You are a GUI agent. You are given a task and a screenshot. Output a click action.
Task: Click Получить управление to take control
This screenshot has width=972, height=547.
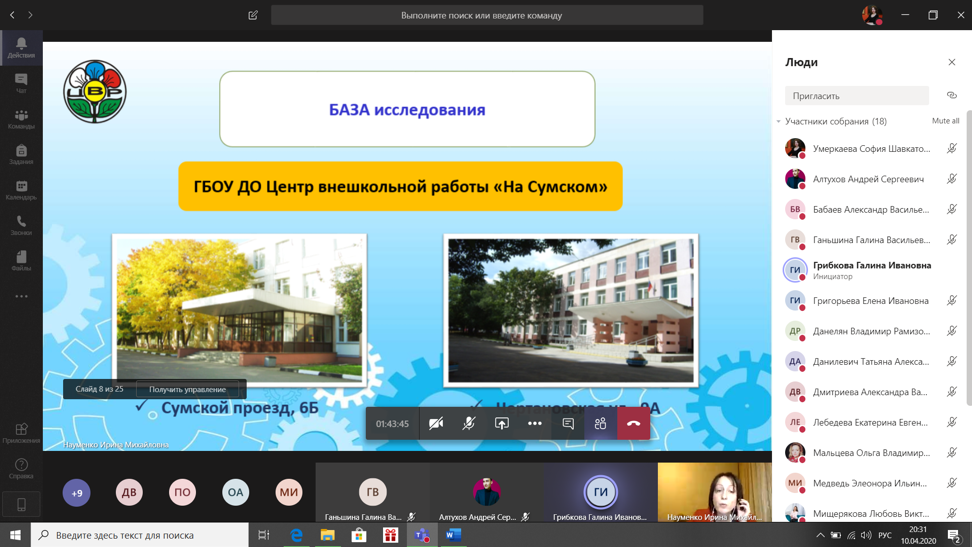click(x=187, y=389)
